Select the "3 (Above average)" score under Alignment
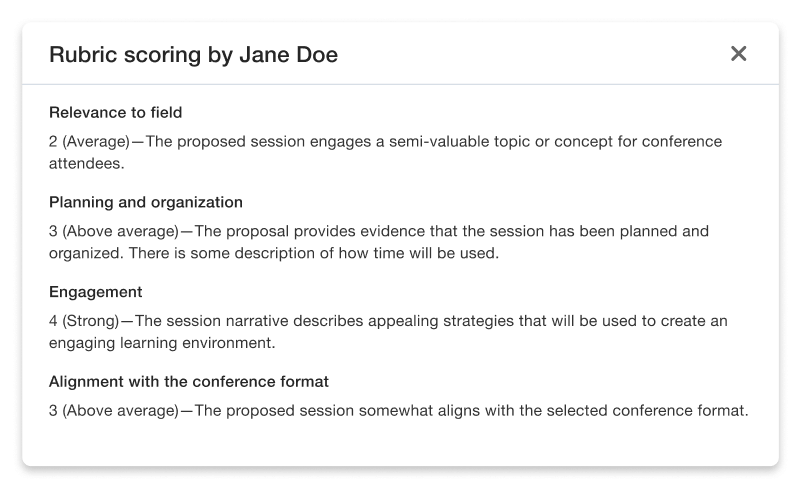The width and height of the screenshot is (800, 486). coord(114,411)
